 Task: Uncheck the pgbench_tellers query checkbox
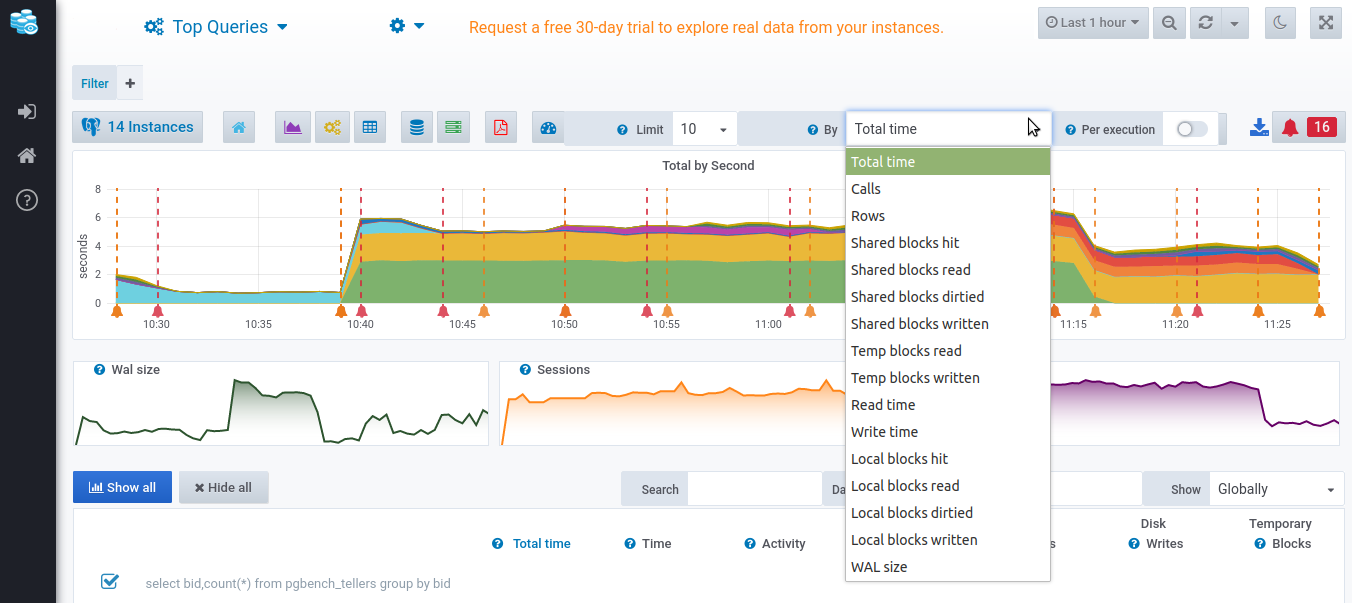coord(110,582)
